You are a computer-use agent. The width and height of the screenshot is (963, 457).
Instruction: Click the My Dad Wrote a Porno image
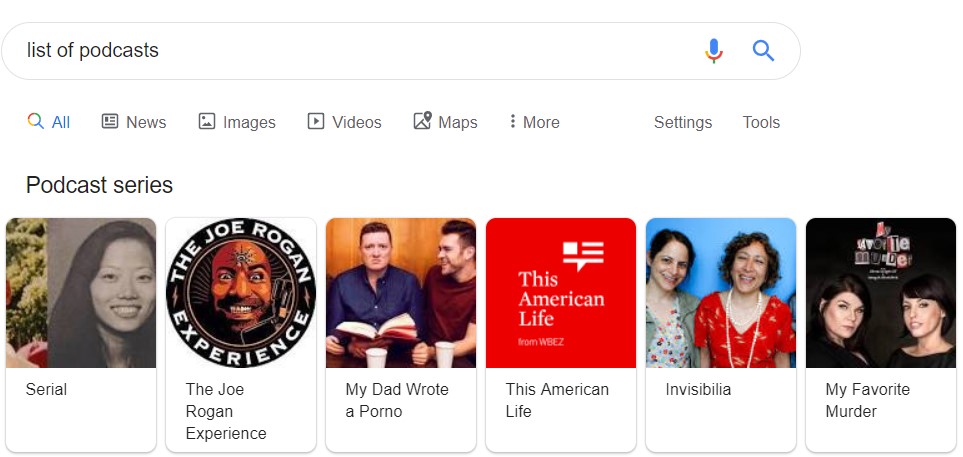point(401,293)
